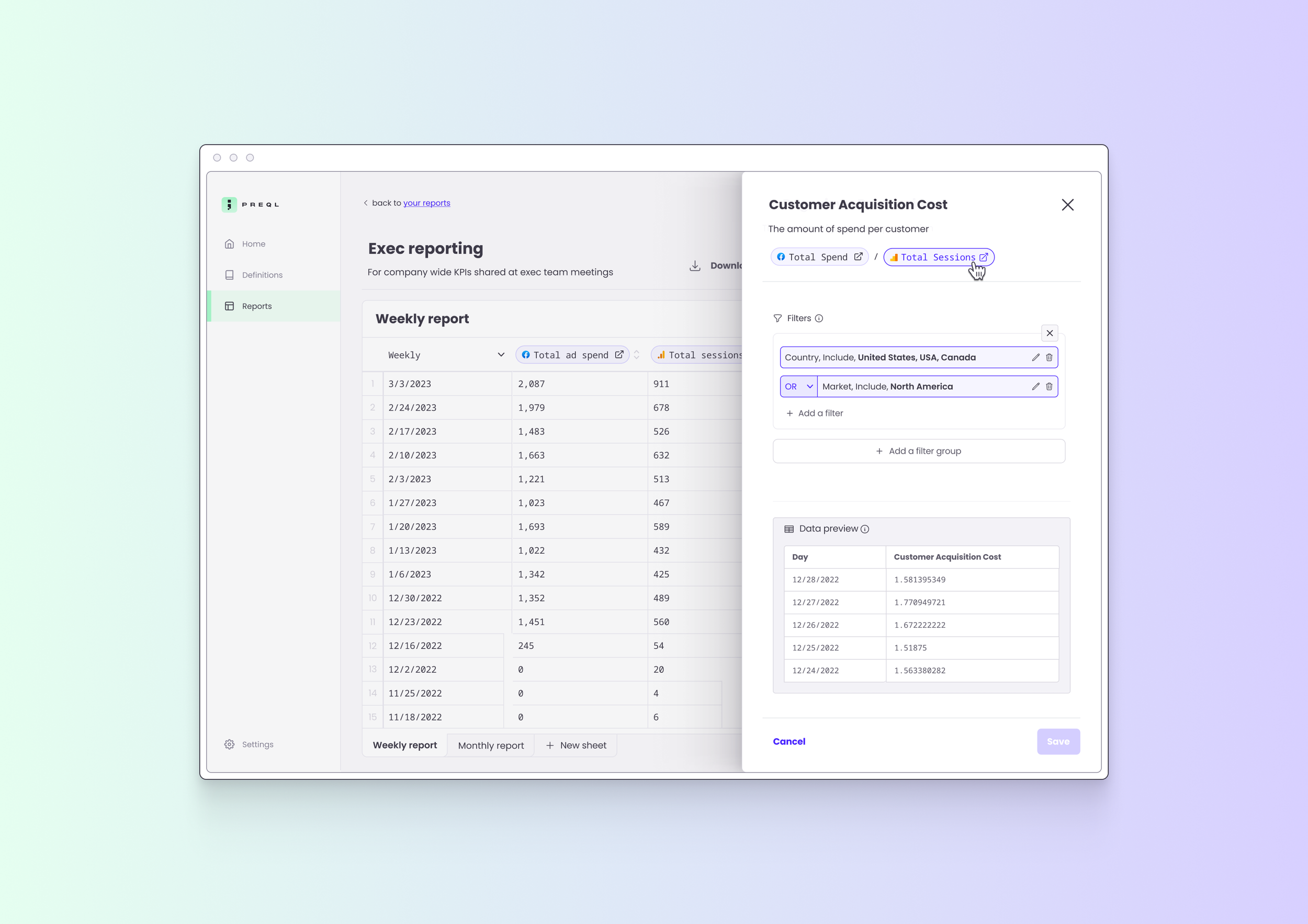Open Home in the sidebar
This screenshot has width=1308, height=924.
tap(245, 244)
